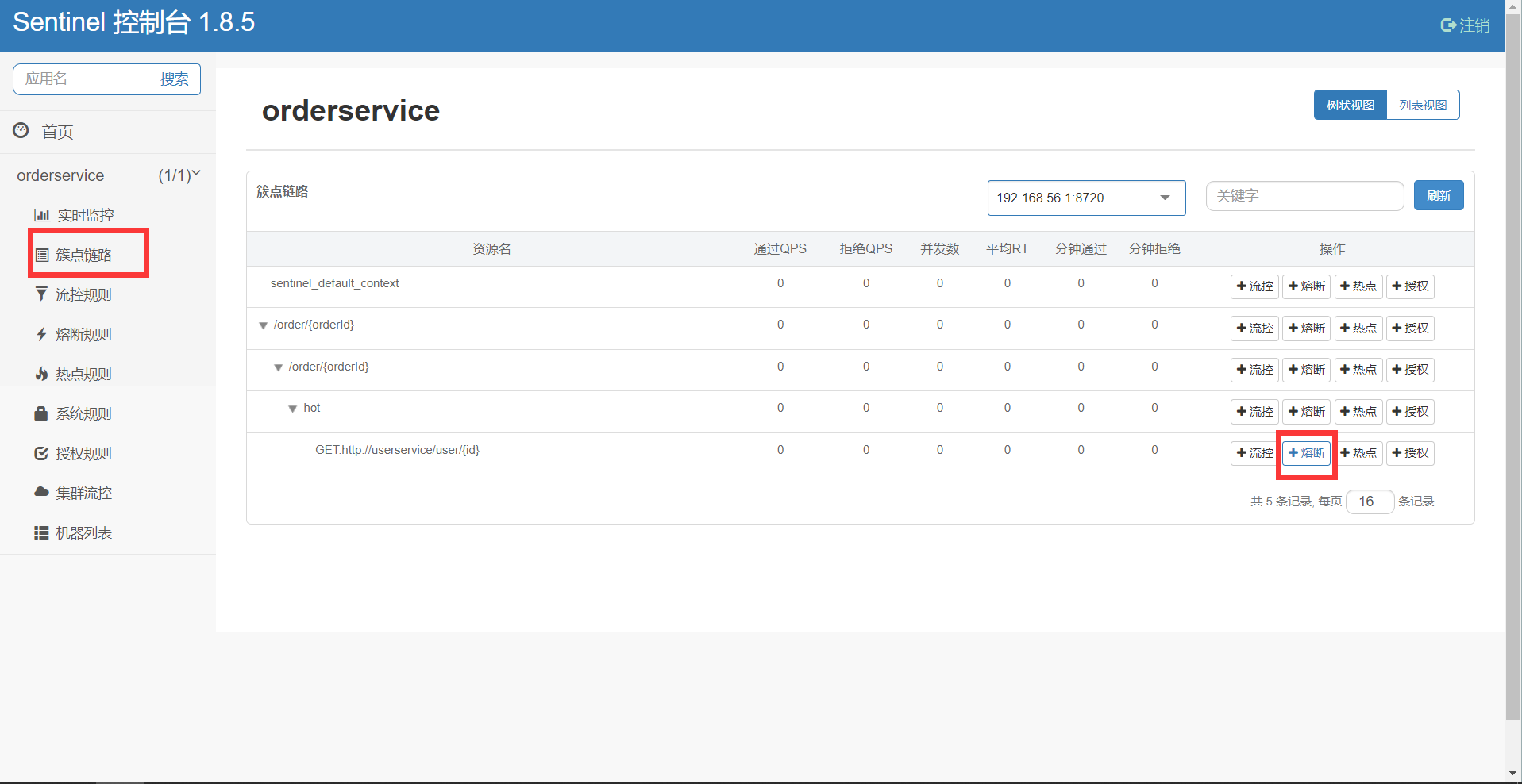Click resource GET:http://userservice/user/{id}
This screenshot has width=1522, height=784.
pyautogui.click(x=397, y=450)
